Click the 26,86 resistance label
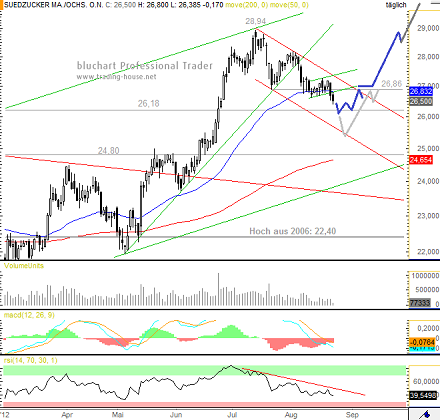The image size is (440, 420). click(x=392, y=84)
